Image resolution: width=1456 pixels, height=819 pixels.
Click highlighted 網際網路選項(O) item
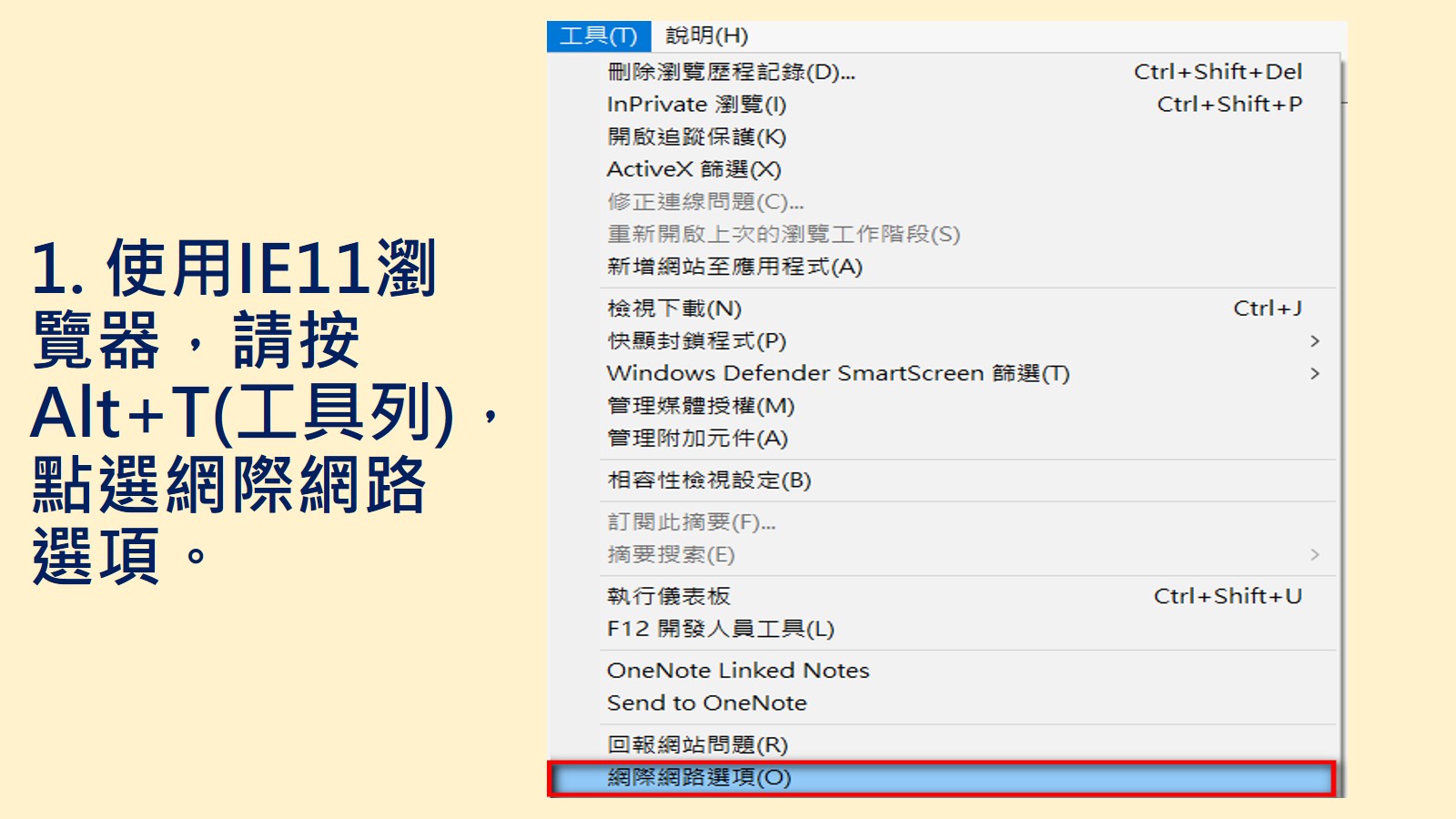click(x=699, y=778)
